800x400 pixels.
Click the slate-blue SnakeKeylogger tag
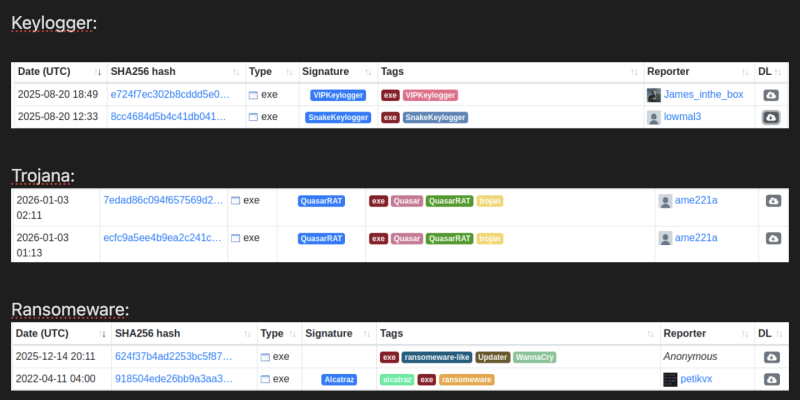click(x=435, y=117)
